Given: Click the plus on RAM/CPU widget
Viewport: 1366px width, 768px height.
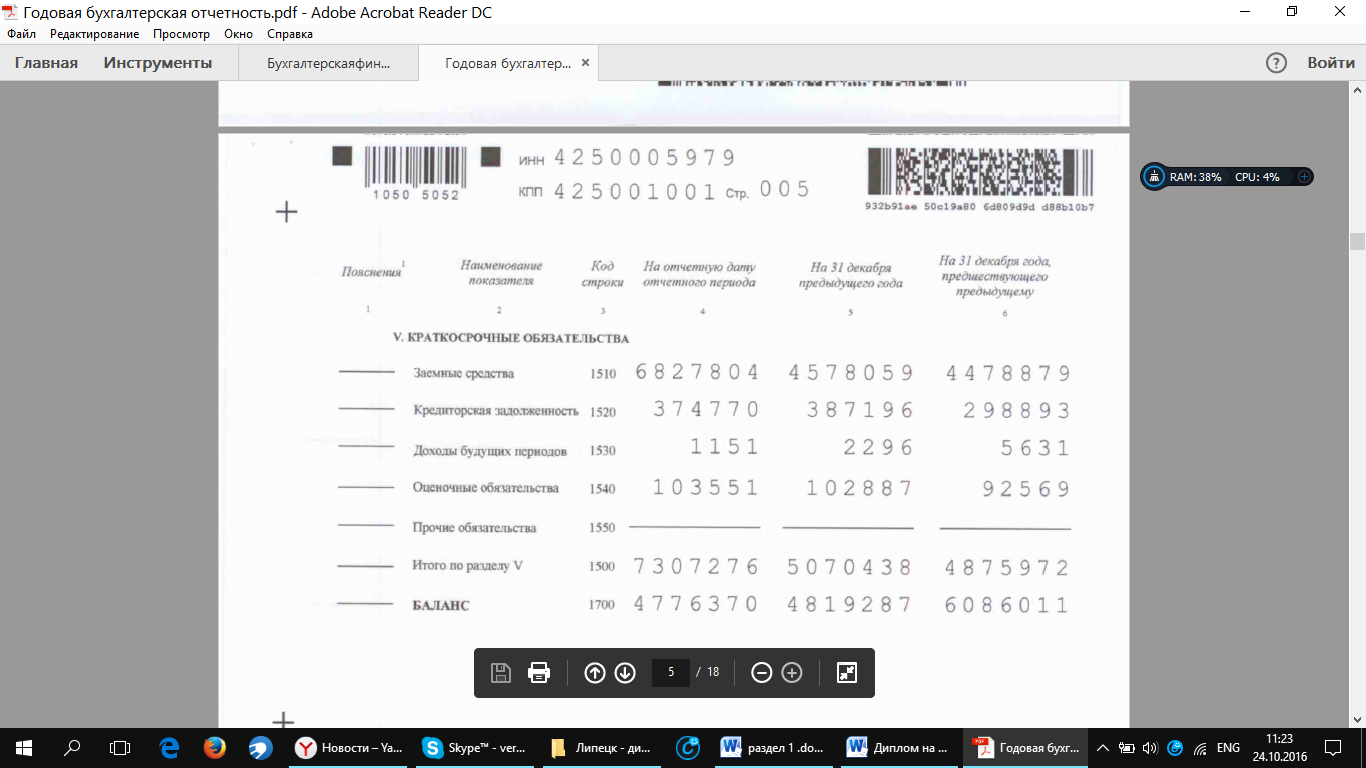Looking at the screenshot, I should (1304, 177).
